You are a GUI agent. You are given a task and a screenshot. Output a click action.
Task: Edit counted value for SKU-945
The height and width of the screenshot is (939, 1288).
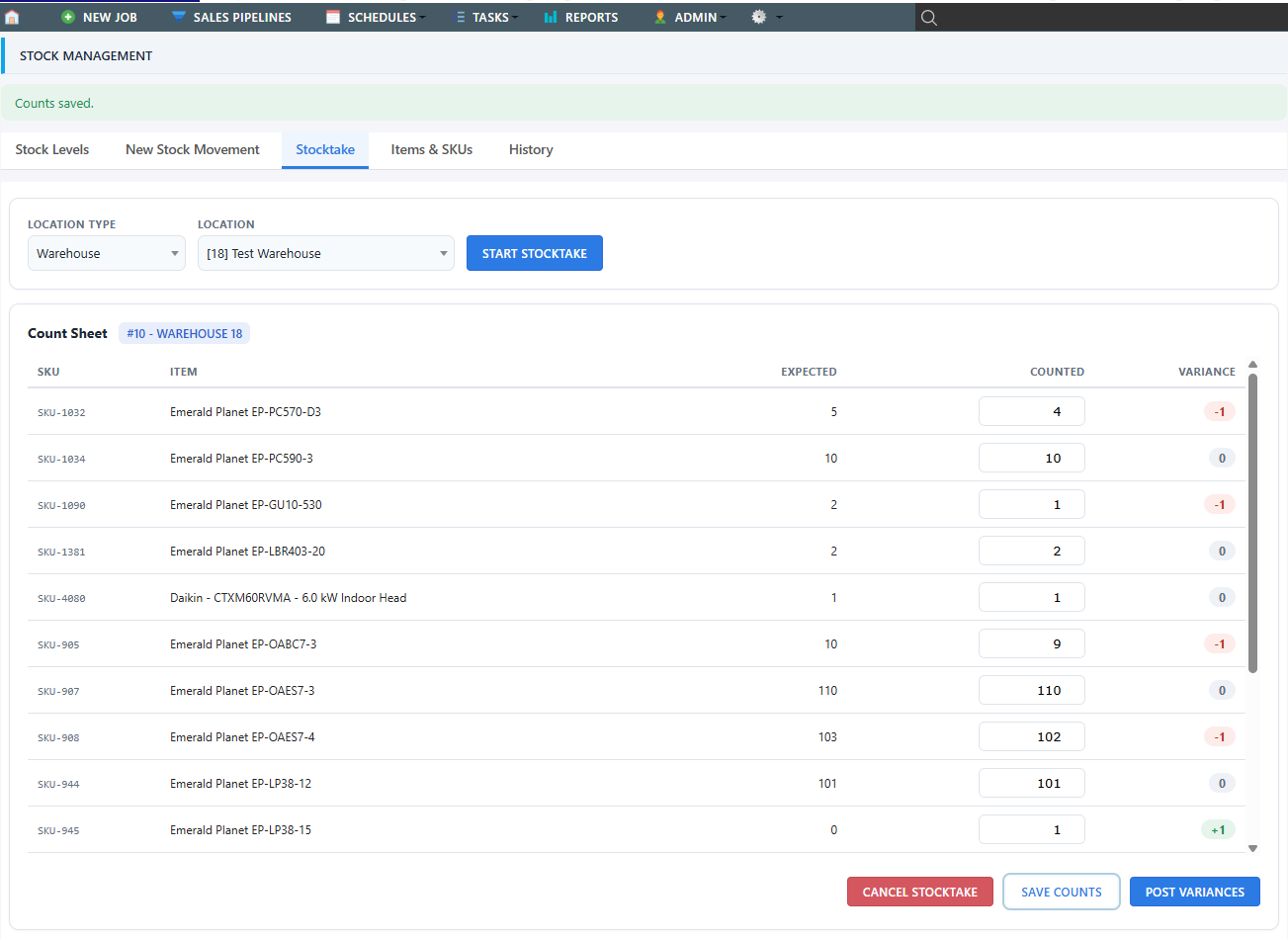(1032, 829)
